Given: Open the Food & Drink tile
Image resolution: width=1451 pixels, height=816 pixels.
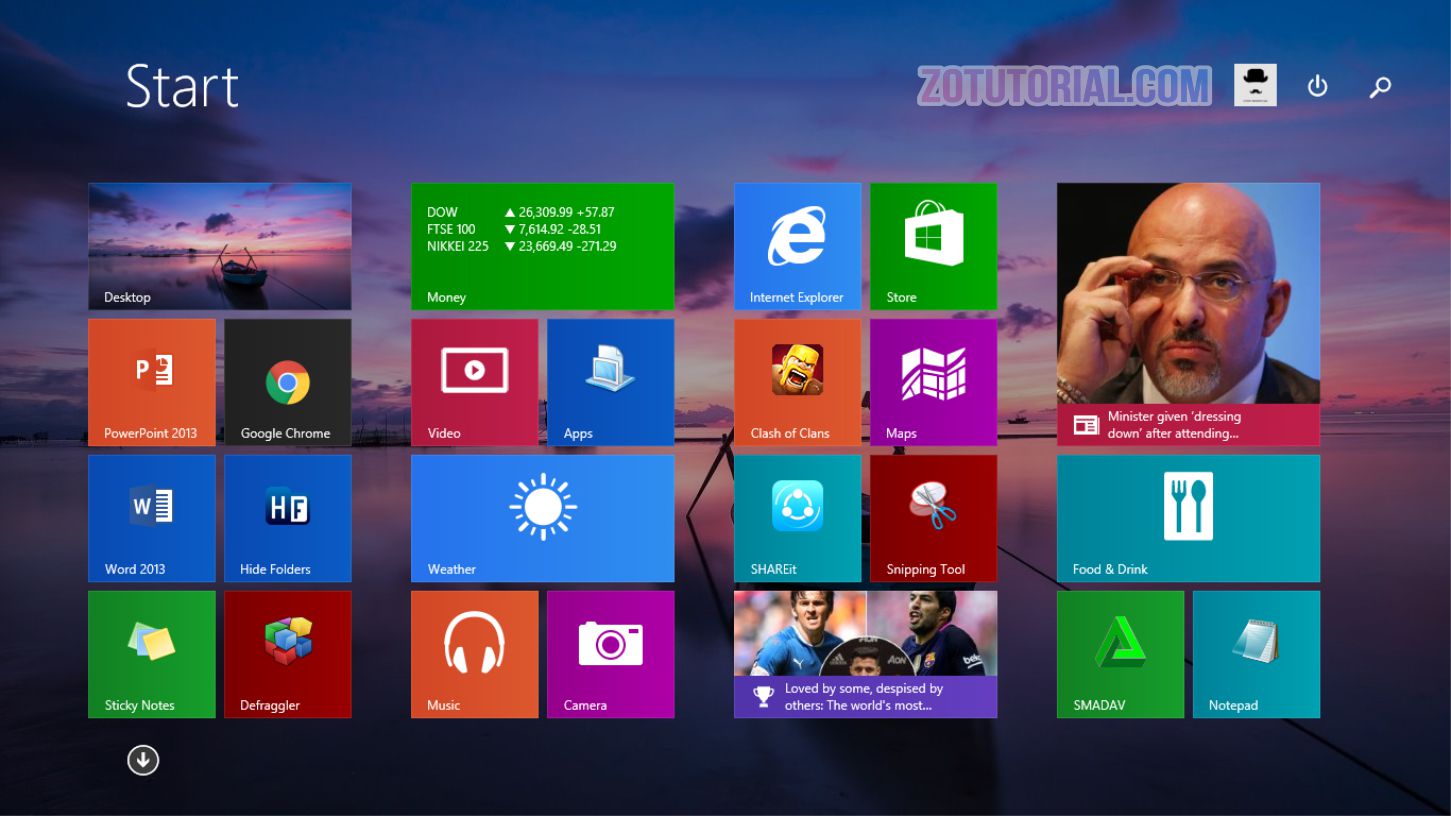Looking at the screenshot, I should (x=1189, y=518).
